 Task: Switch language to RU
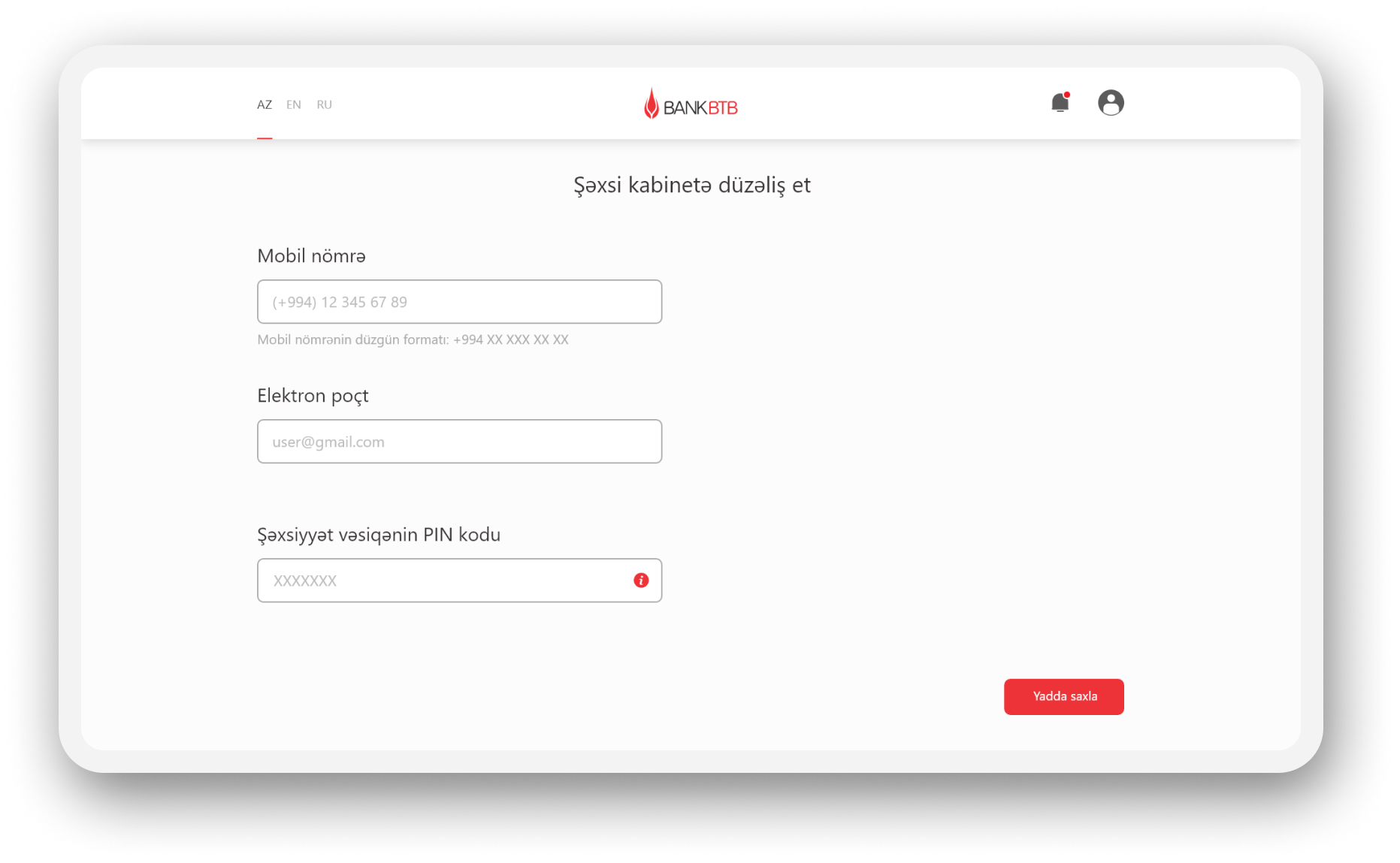[x=325, y=104]
